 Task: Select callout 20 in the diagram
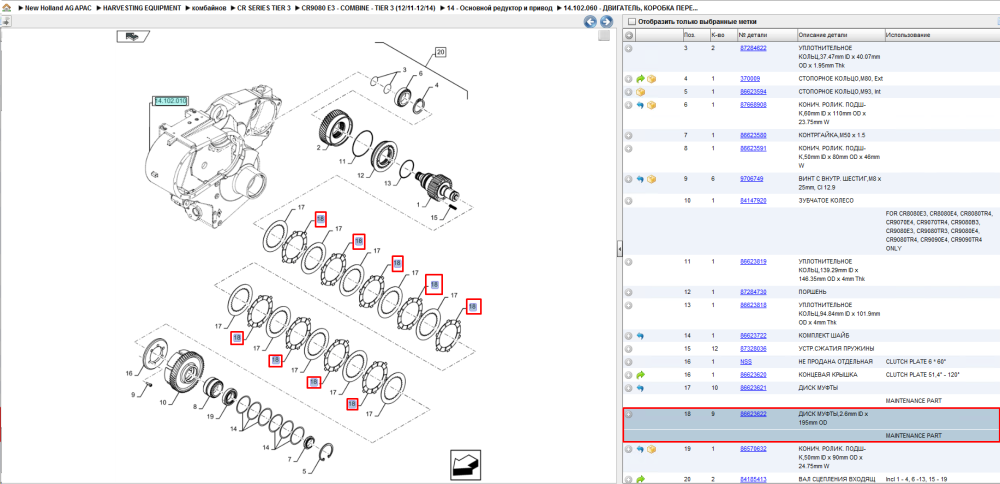440,52
